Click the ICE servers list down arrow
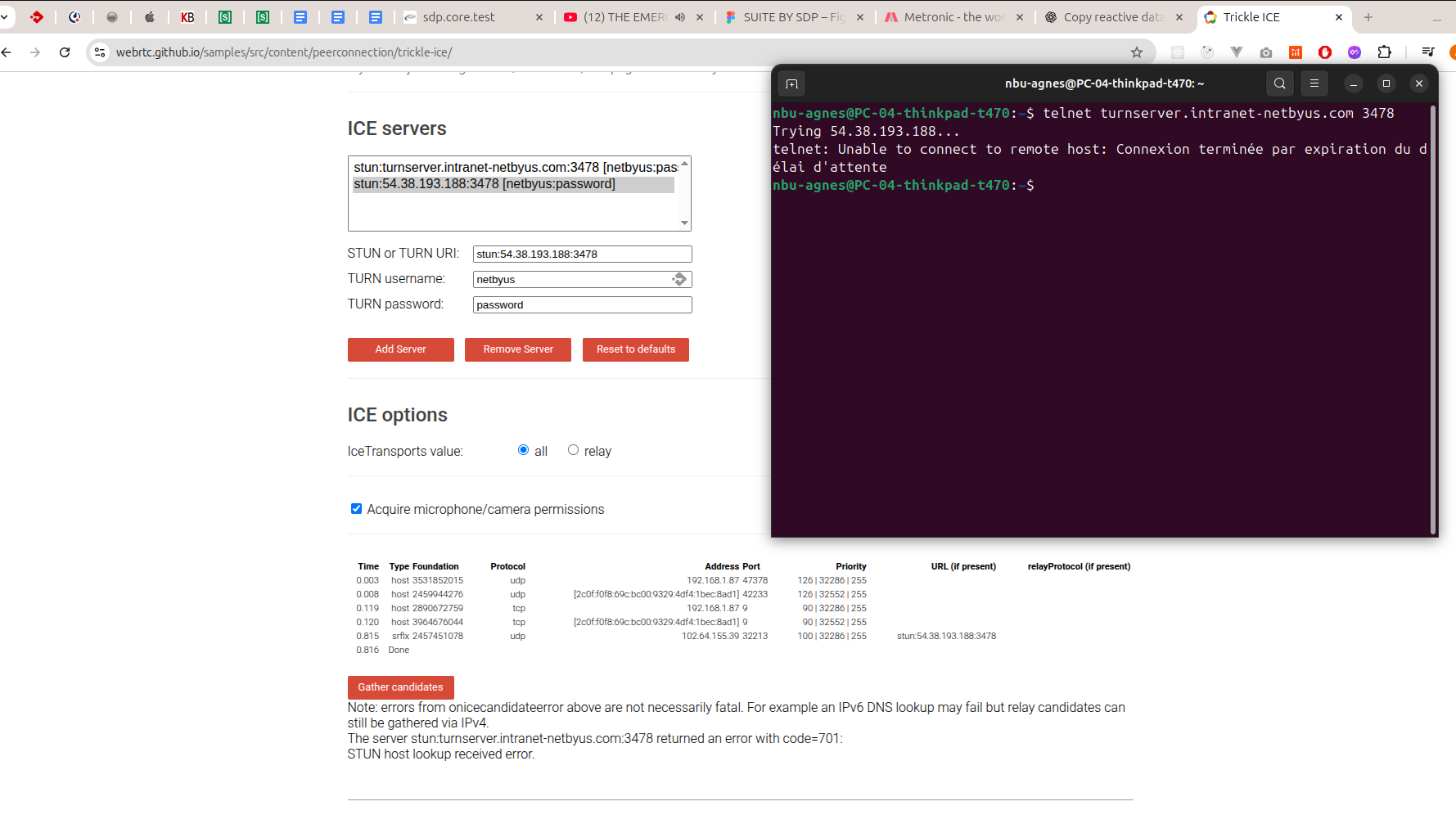Image resolution: width=1456 pixels, height=815 pixels. click(685, 223)
